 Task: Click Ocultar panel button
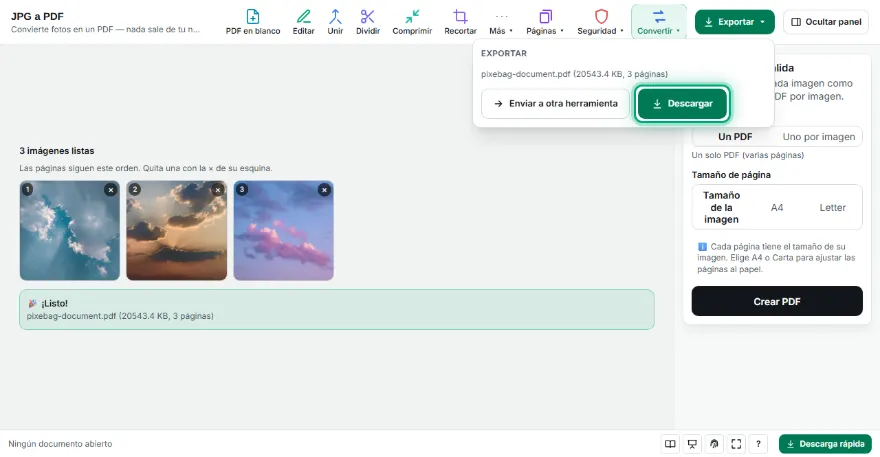[x=826, y=22]
